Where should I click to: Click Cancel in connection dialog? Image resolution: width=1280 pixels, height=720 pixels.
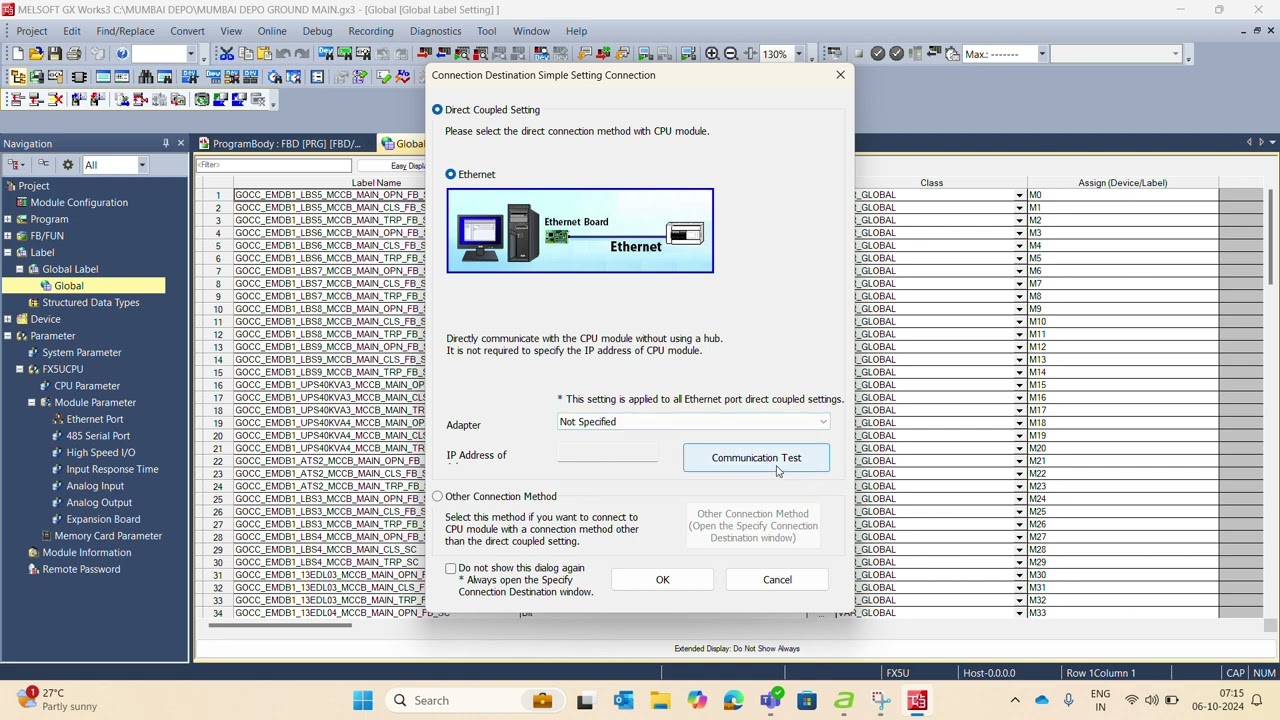777,580
